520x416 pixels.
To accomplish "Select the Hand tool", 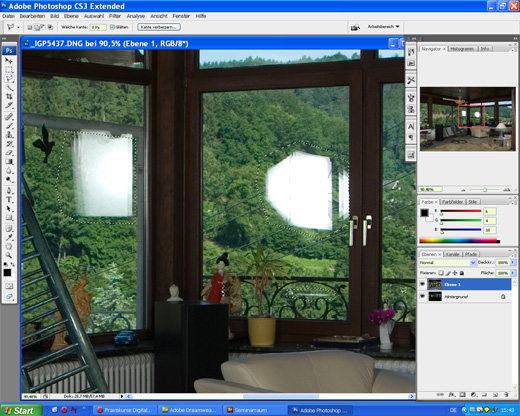I will pyautogui.click(x=9, y=247).
